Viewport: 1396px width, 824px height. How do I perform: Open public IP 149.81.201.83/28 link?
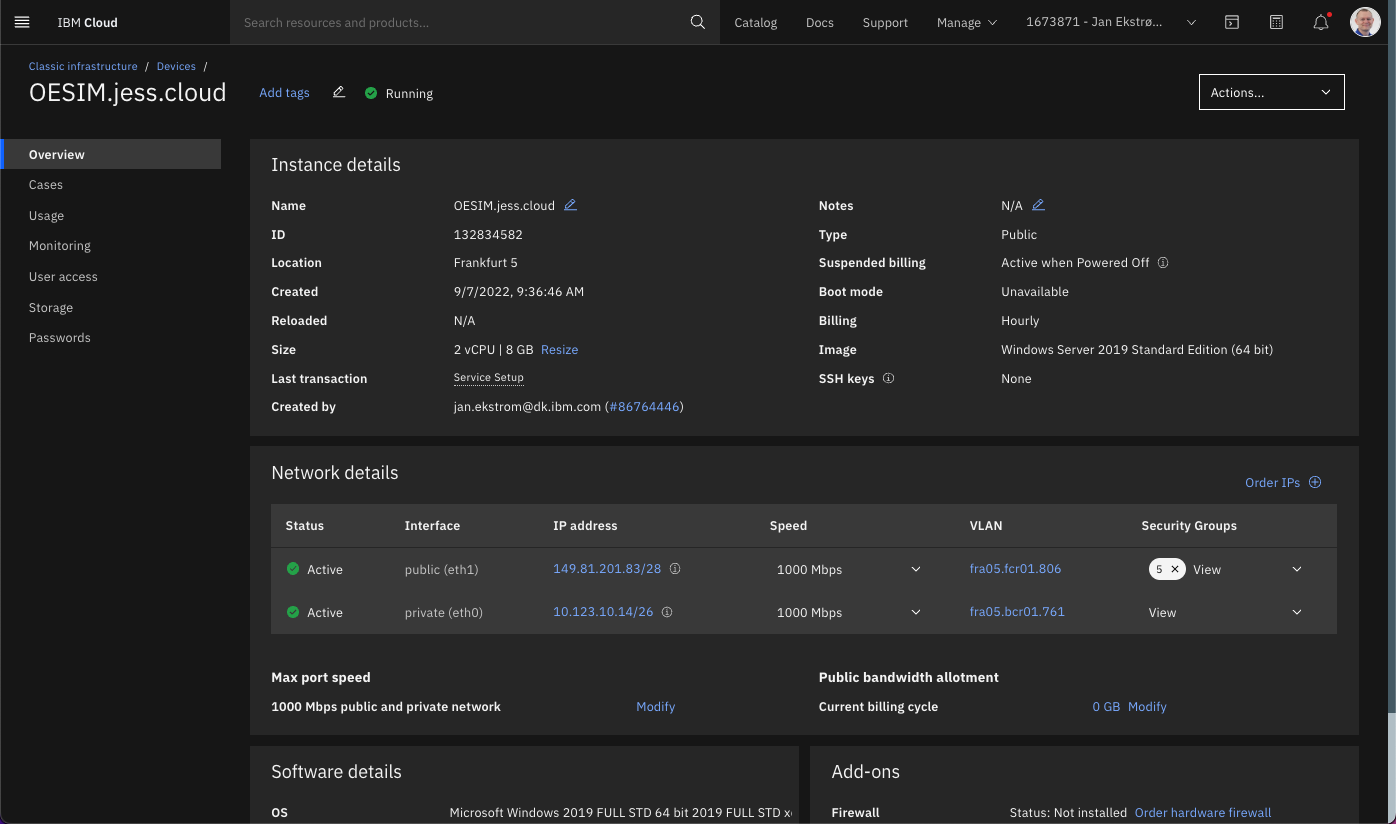pyautogui.click(x=607, y=569)
